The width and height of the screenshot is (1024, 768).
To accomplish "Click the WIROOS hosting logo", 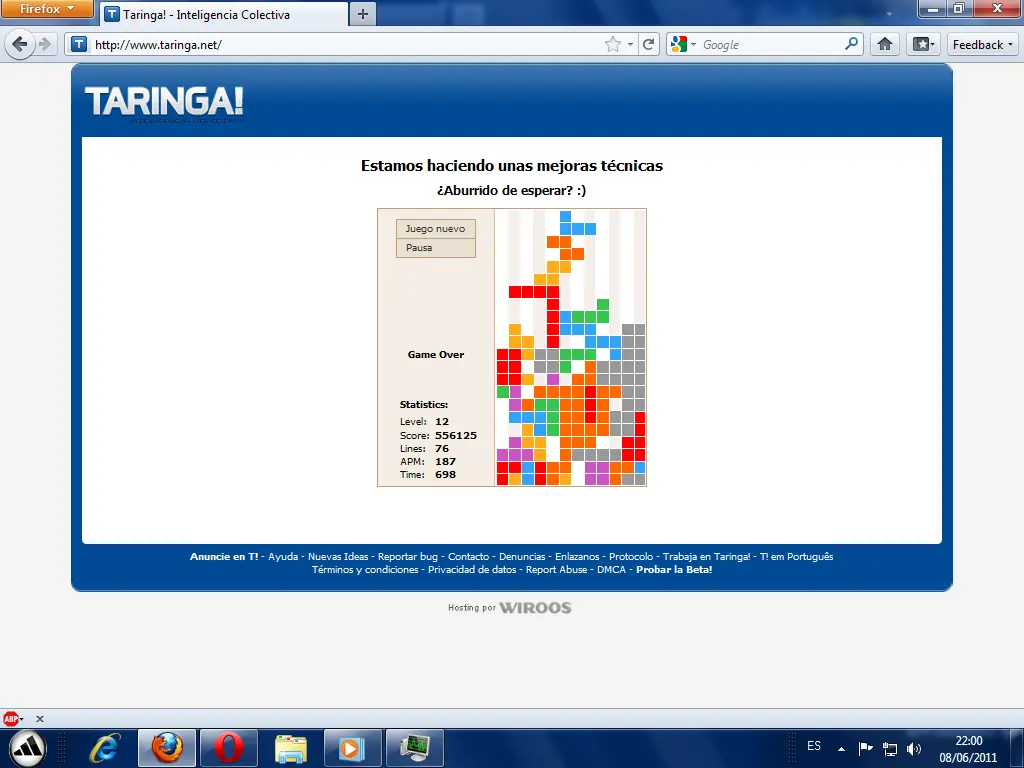I will coord(535,608).
